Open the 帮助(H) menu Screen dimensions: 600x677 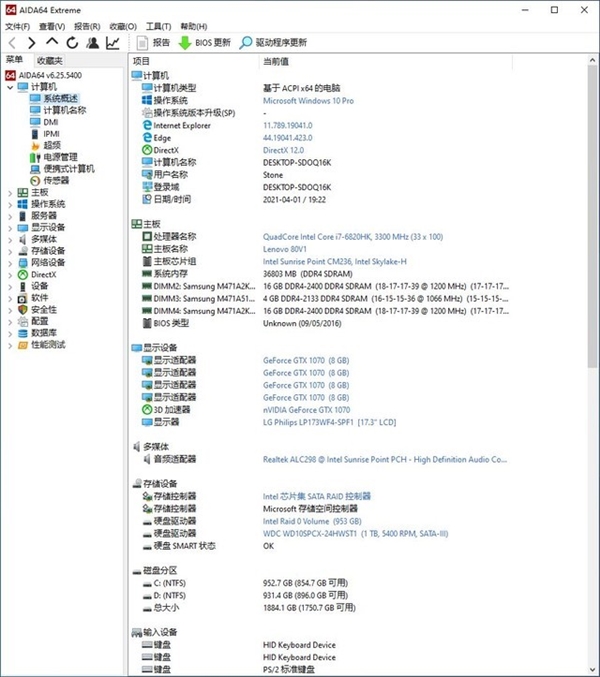coord(194,27)
